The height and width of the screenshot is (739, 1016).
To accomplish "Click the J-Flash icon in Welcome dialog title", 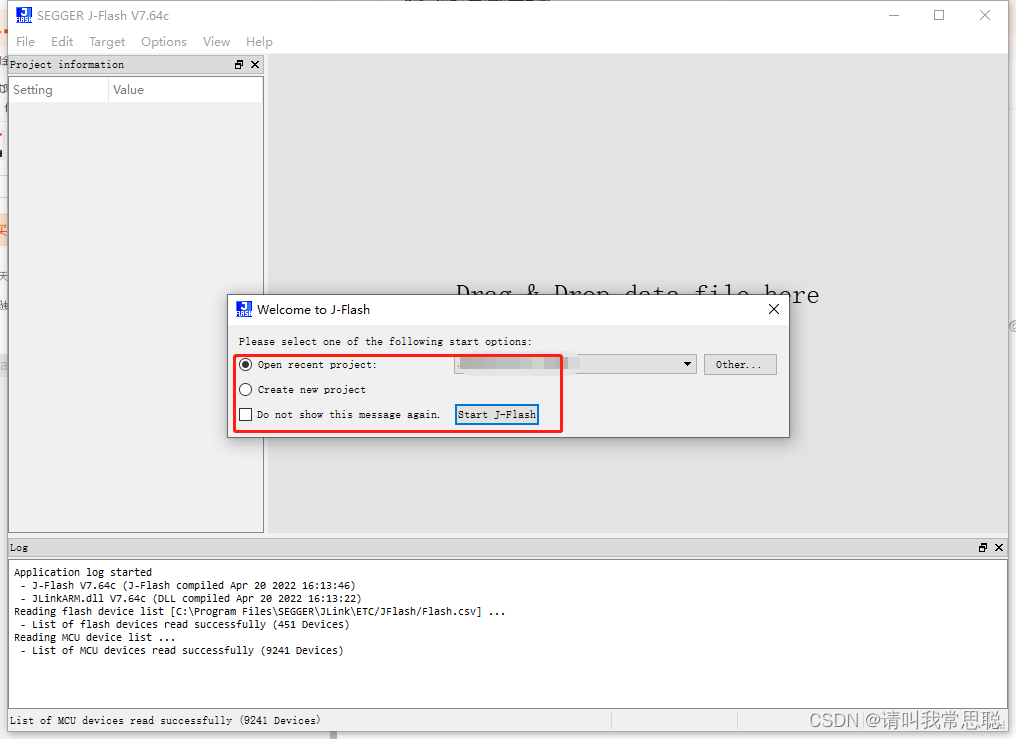I will pyautogui.click(x=244, y=310).
